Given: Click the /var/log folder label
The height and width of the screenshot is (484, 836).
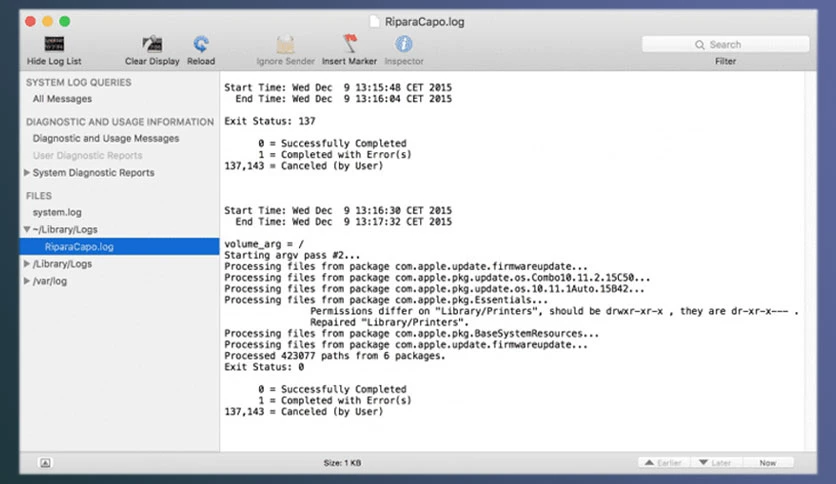Looking at the screenshot, I should pos(50,281).
